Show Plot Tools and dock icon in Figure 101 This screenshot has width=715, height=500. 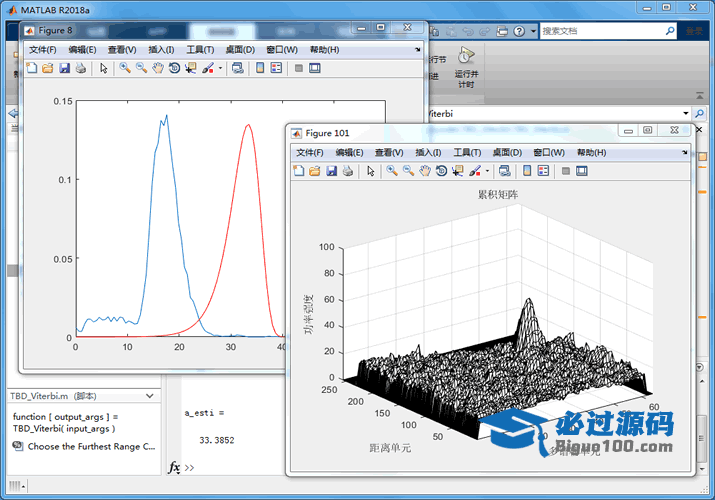[x=582, y=171]
